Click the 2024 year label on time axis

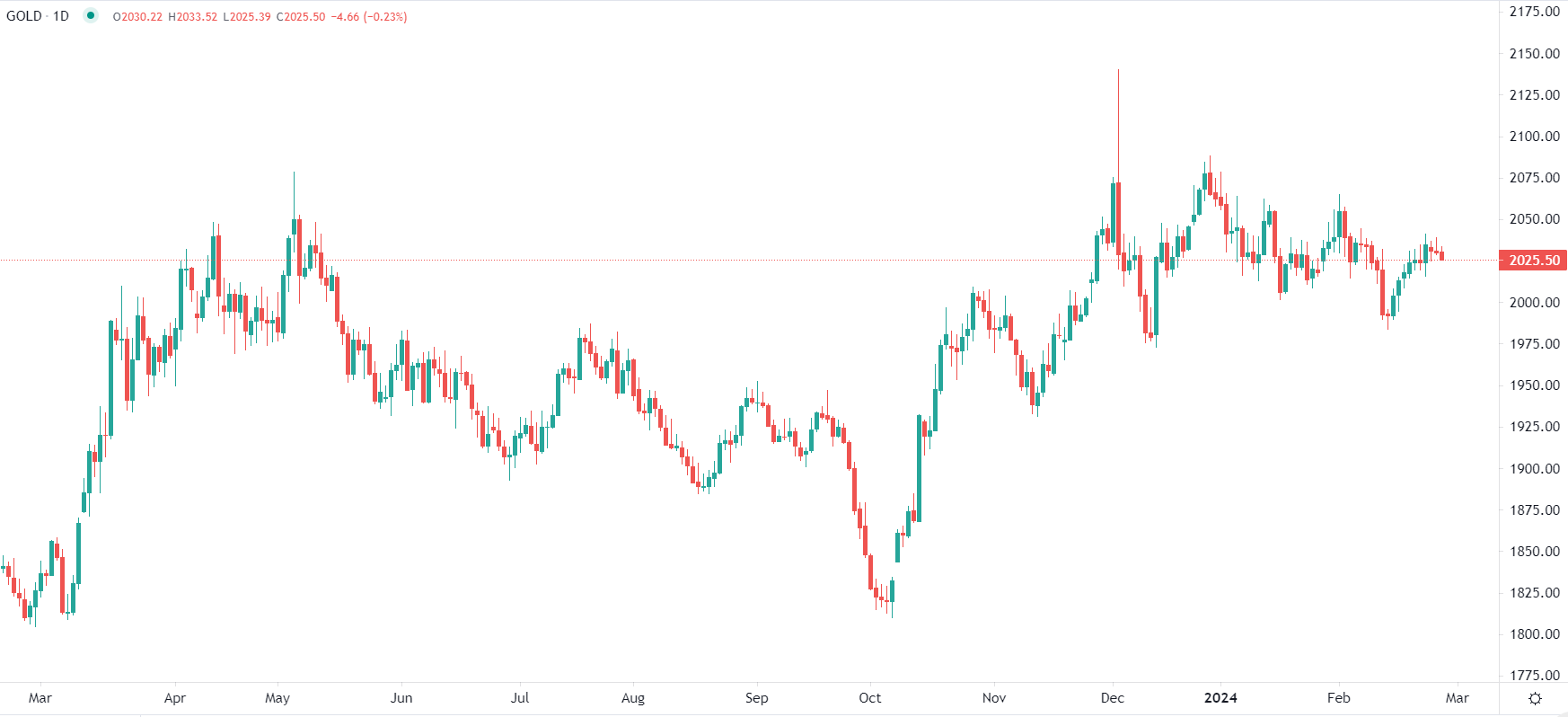[x=1220, y=698]
